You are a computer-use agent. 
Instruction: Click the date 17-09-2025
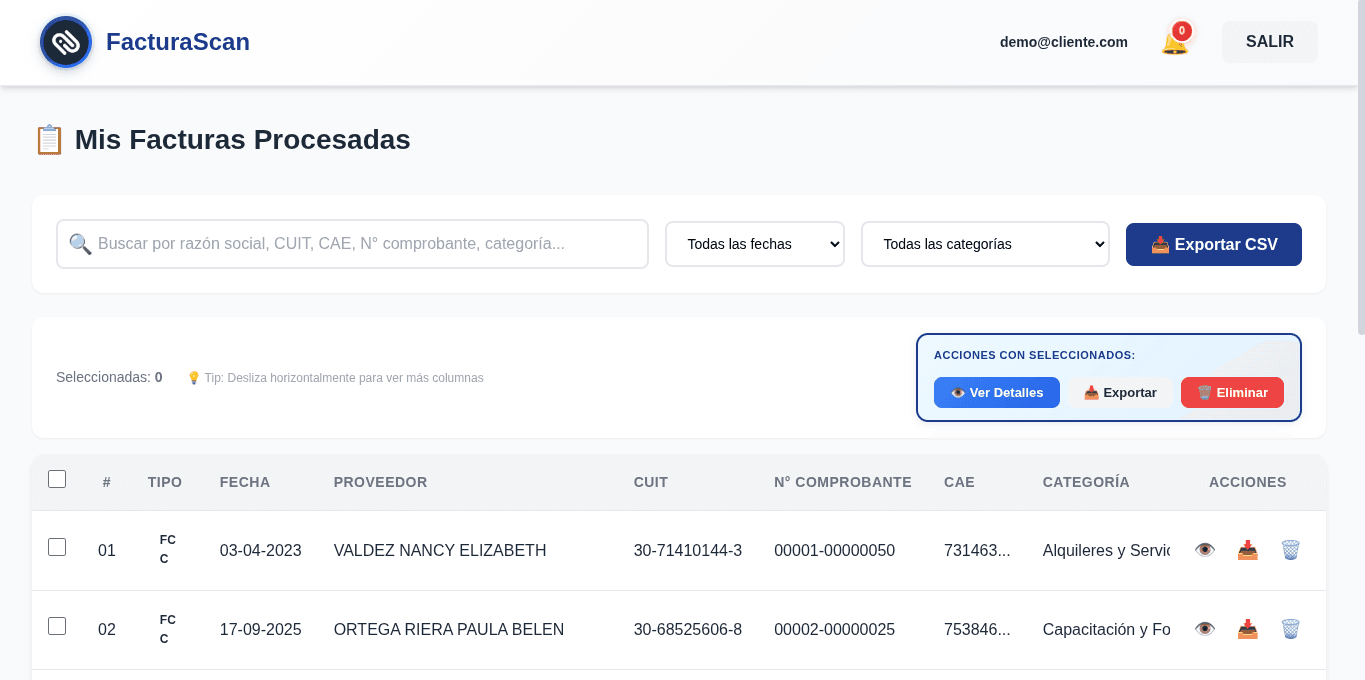pos(261,629)
